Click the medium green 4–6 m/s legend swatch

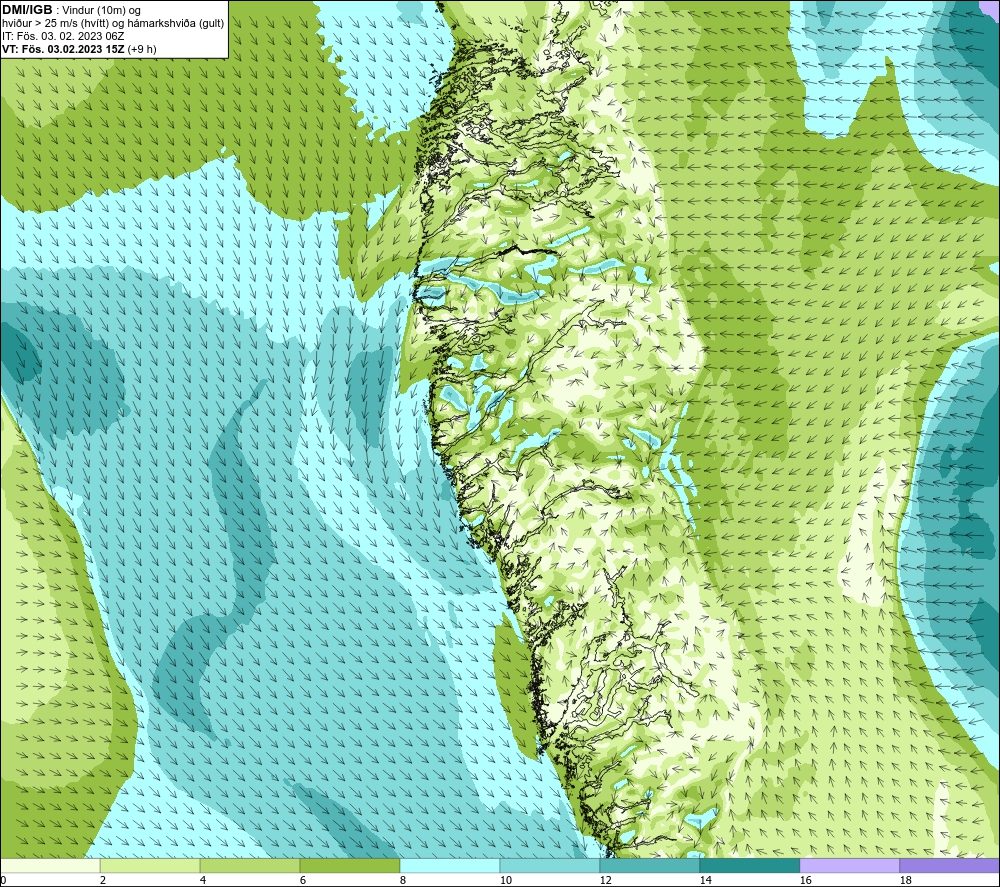coord(250,866)
